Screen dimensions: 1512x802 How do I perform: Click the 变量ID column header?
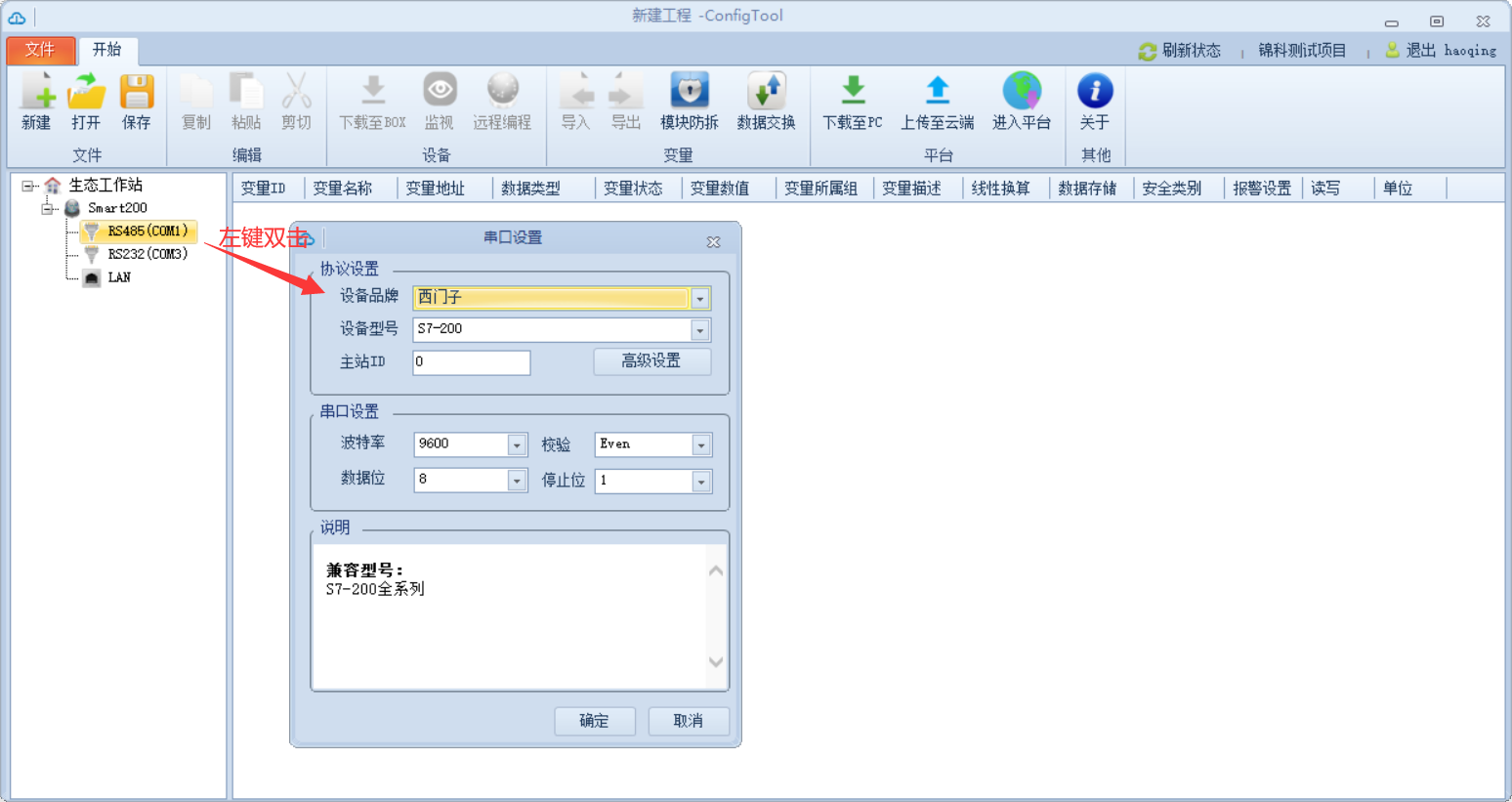coord(264,189)
